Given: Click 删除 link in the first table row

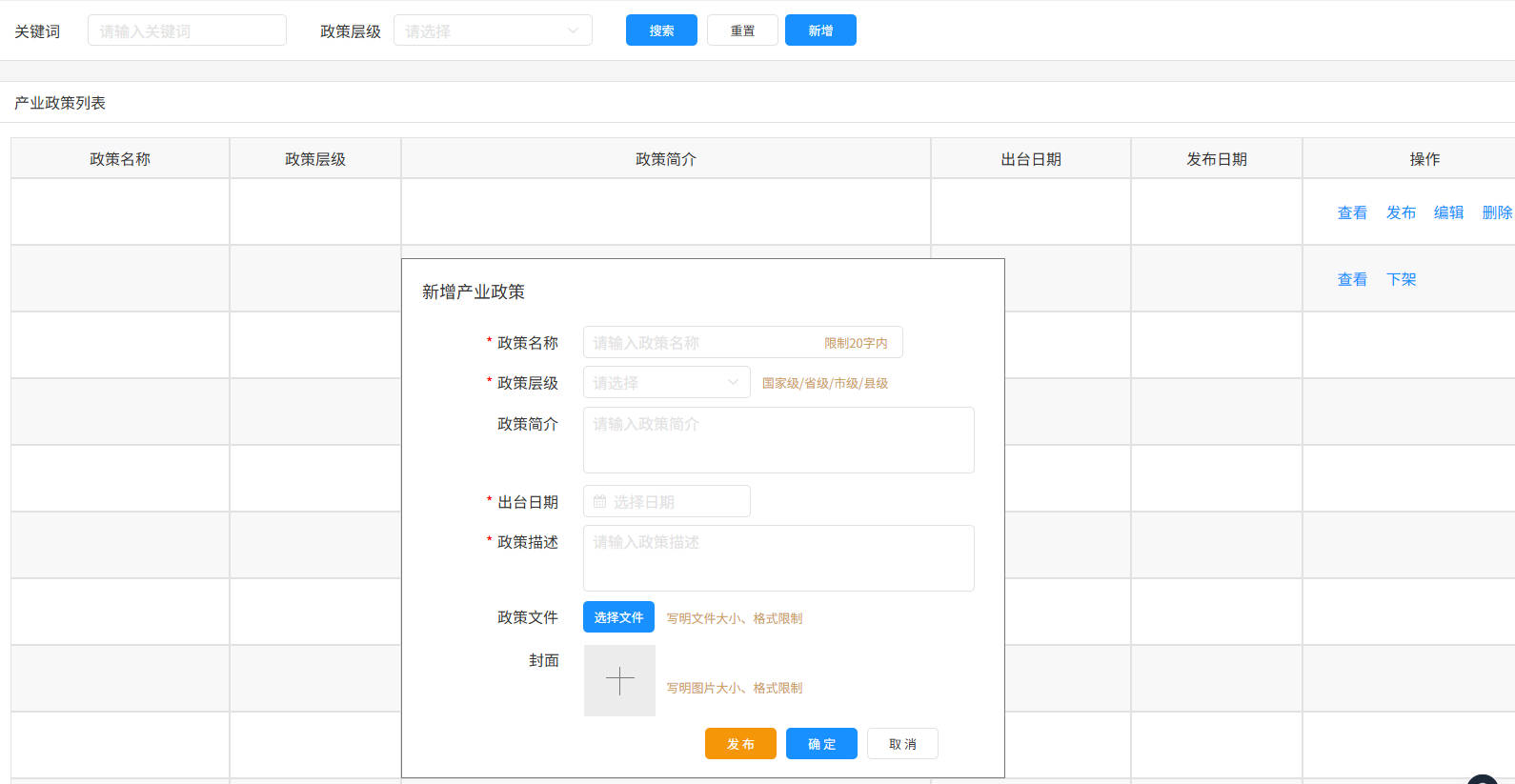Looking at the screenshot, I should point(1497,212).
